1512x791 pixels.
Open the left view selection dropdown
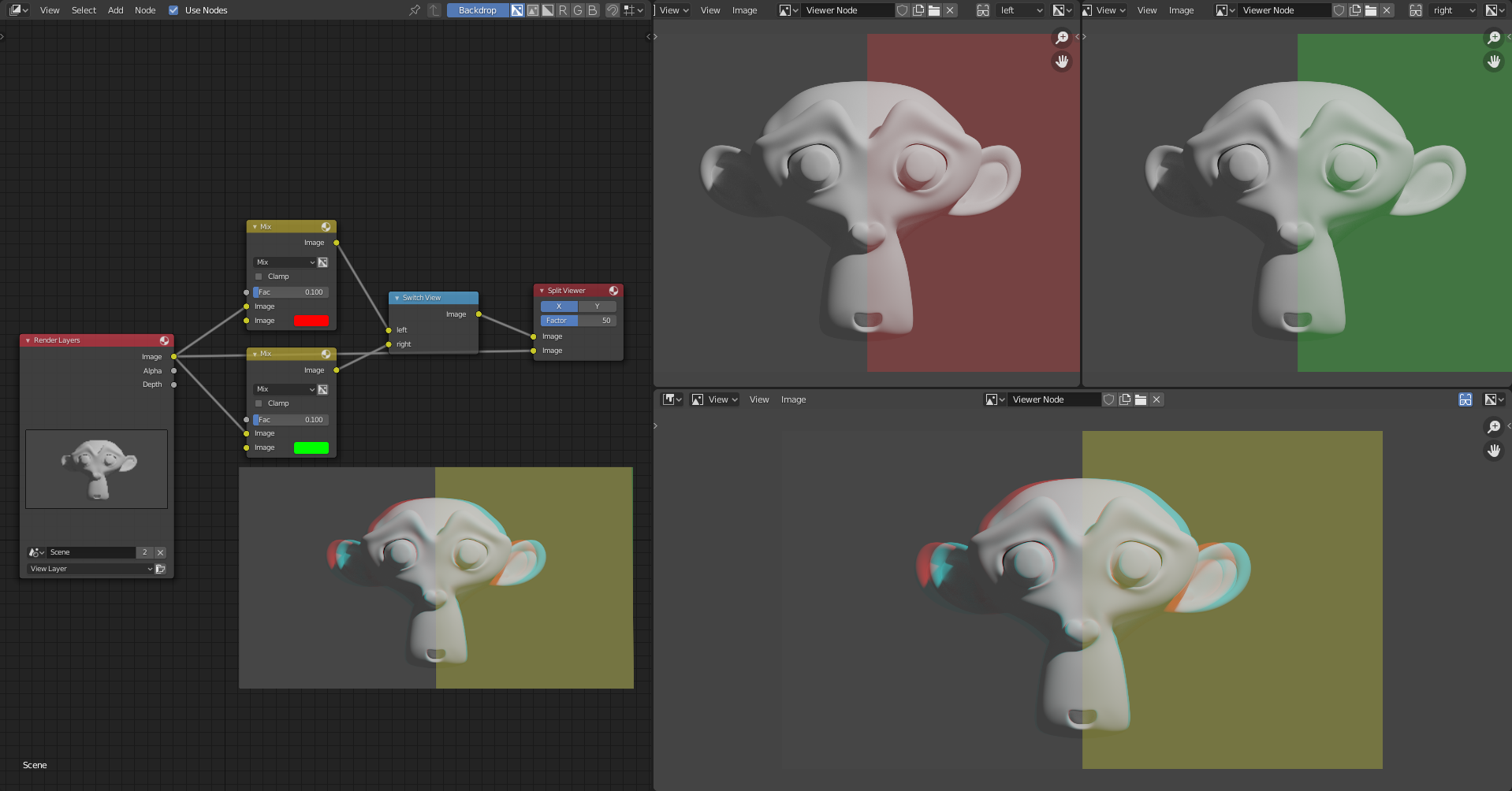pos(1022,10)
